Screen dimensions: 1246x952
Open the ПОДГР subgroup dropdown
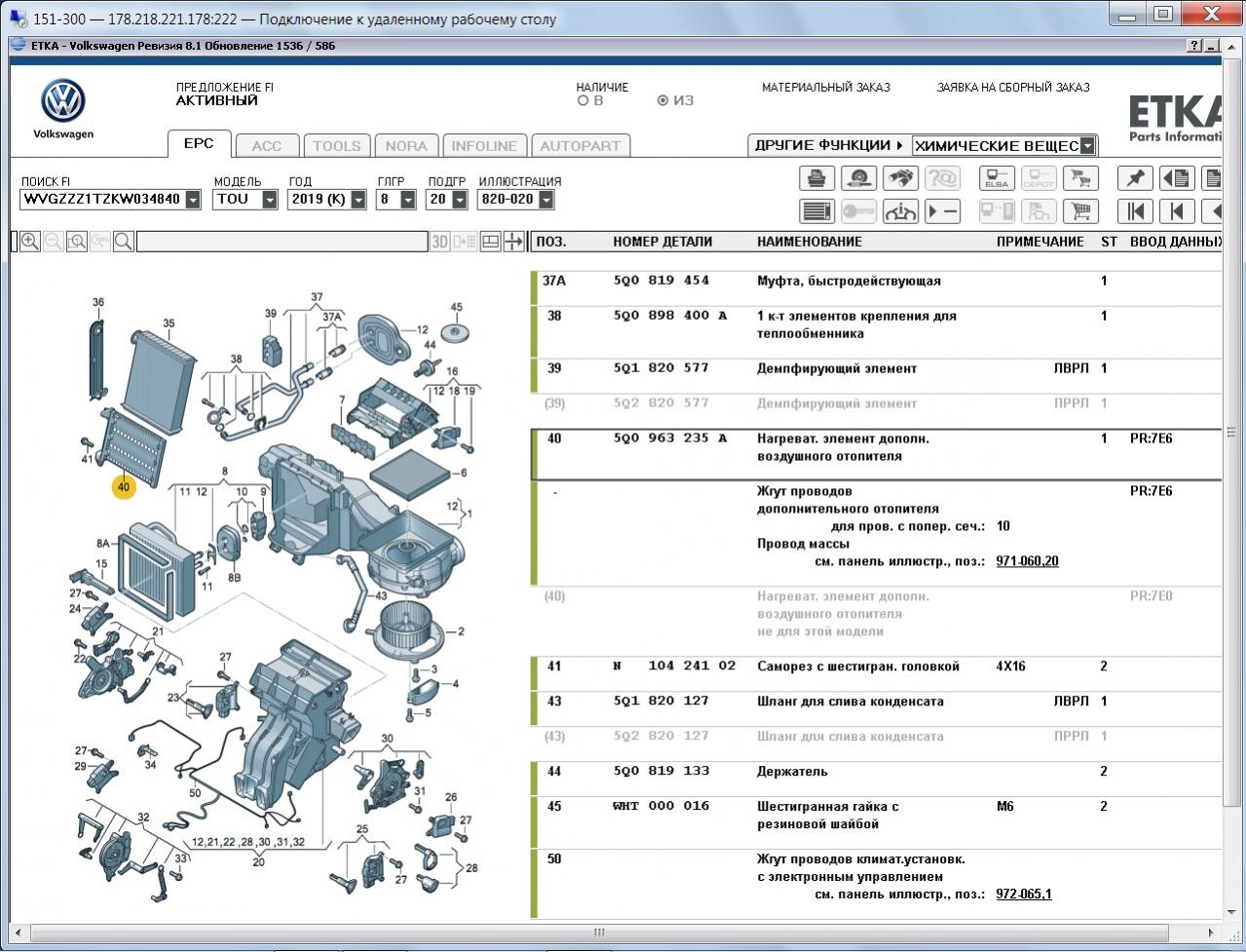tap(458, 199)
